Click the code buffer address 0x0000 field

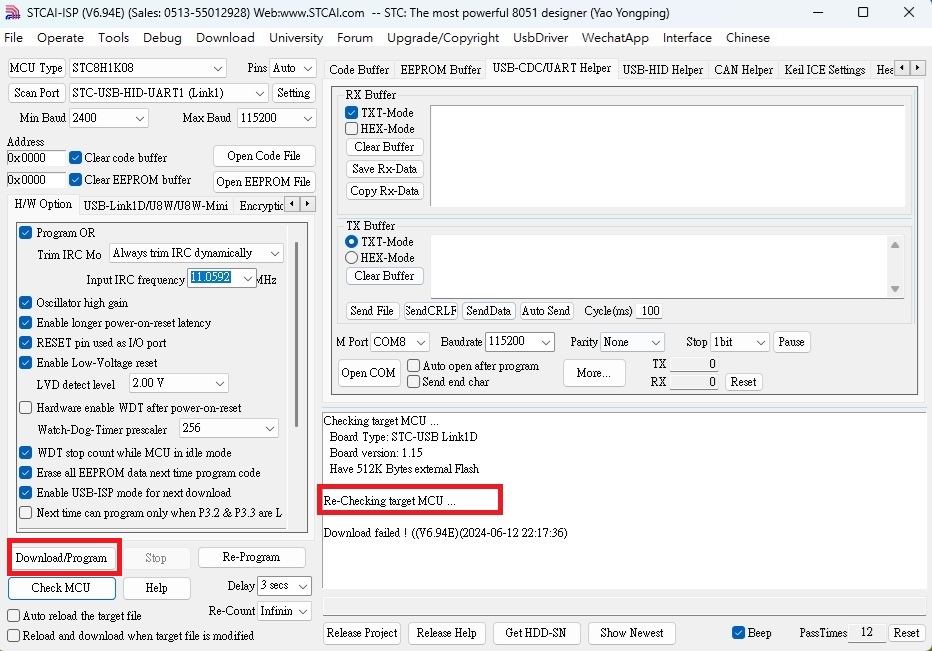click(x=36, y=158)
